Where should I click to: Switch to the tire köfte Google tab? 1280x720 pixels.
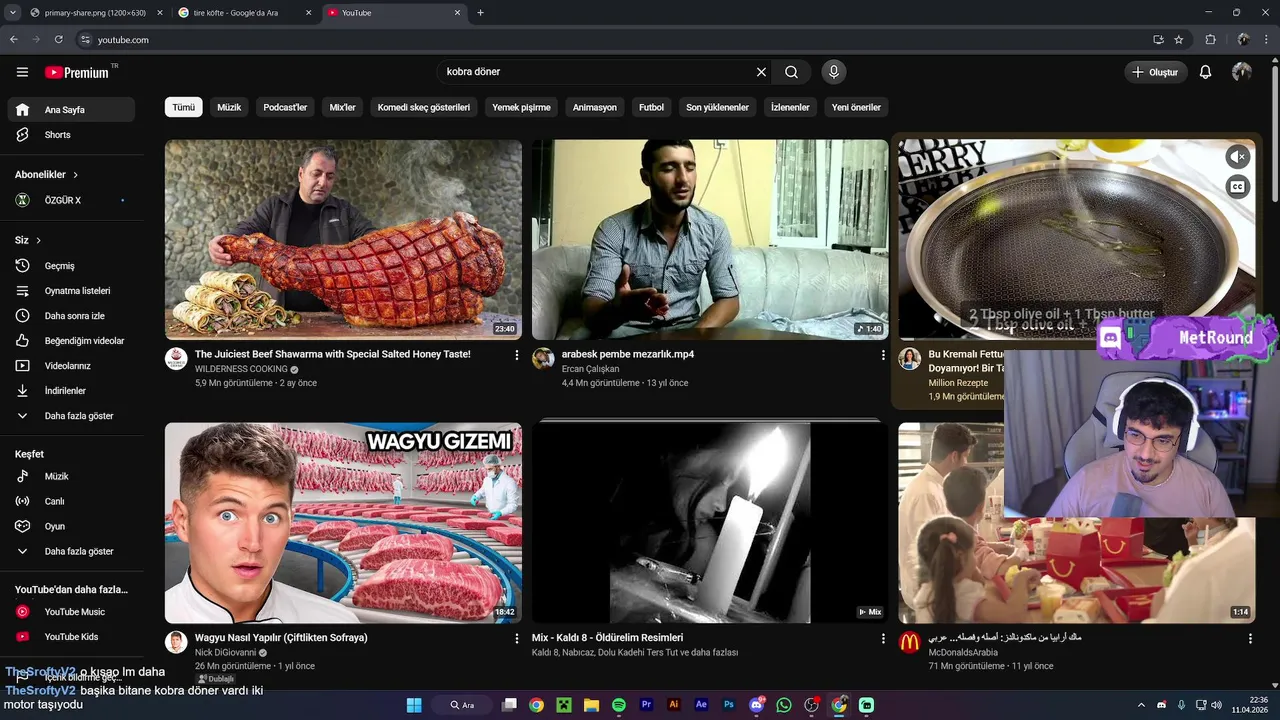click(x=244, y=13)
